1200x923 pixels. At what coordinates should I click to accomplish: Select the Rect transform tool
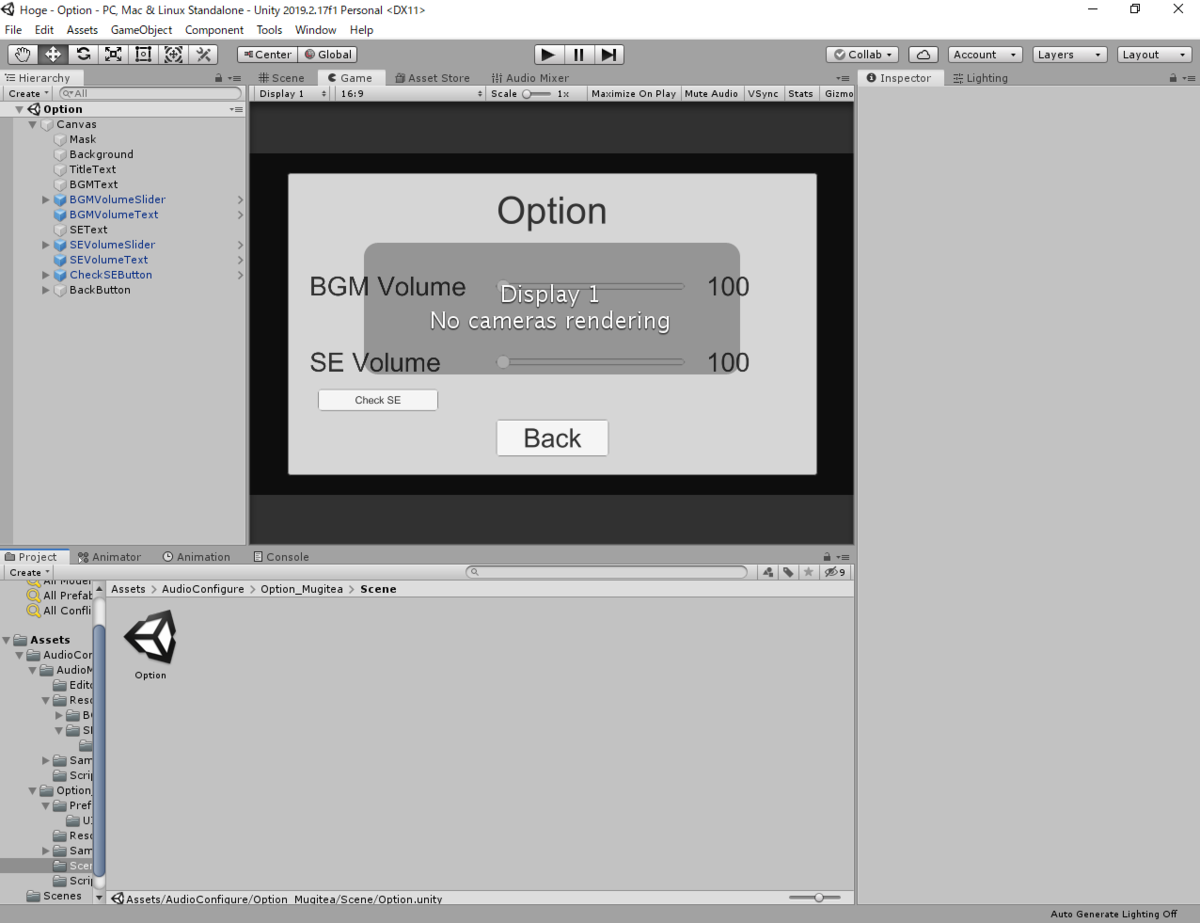click(x=143, y=54)
